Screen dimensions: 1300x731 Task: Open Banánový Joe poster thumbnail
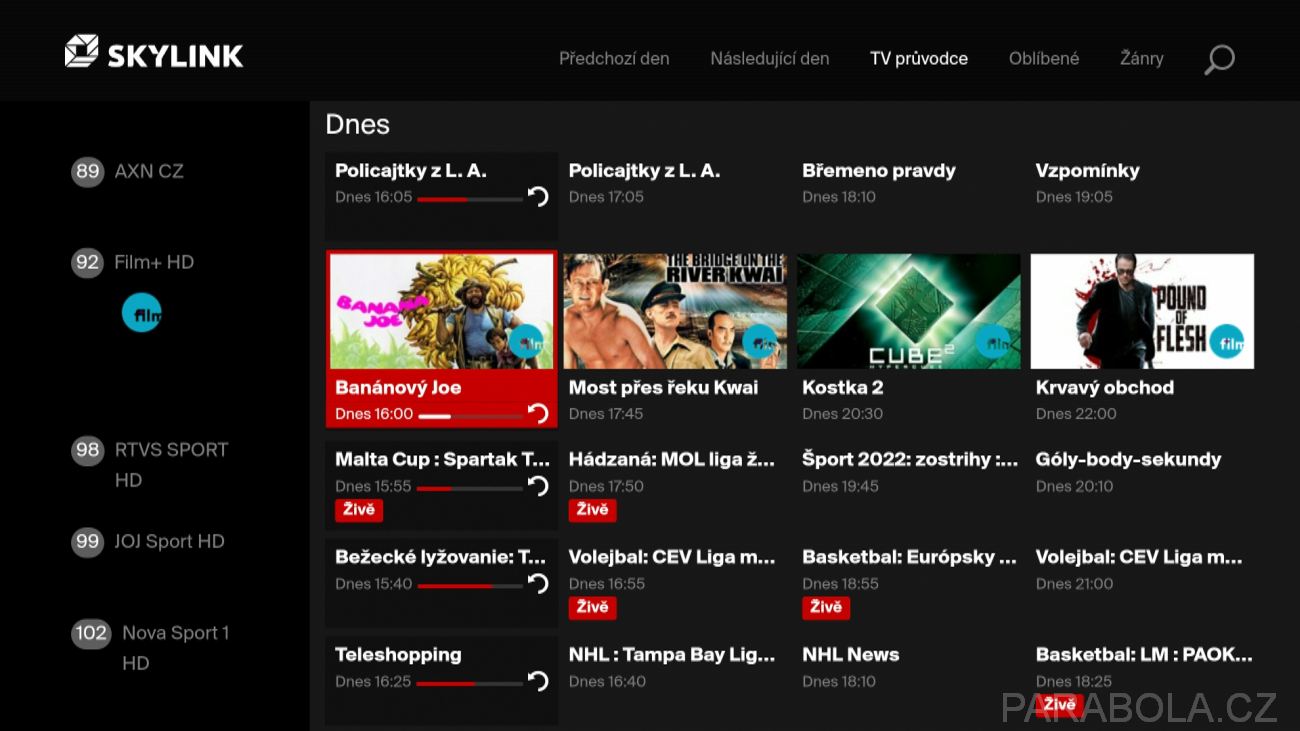point(442,311)
